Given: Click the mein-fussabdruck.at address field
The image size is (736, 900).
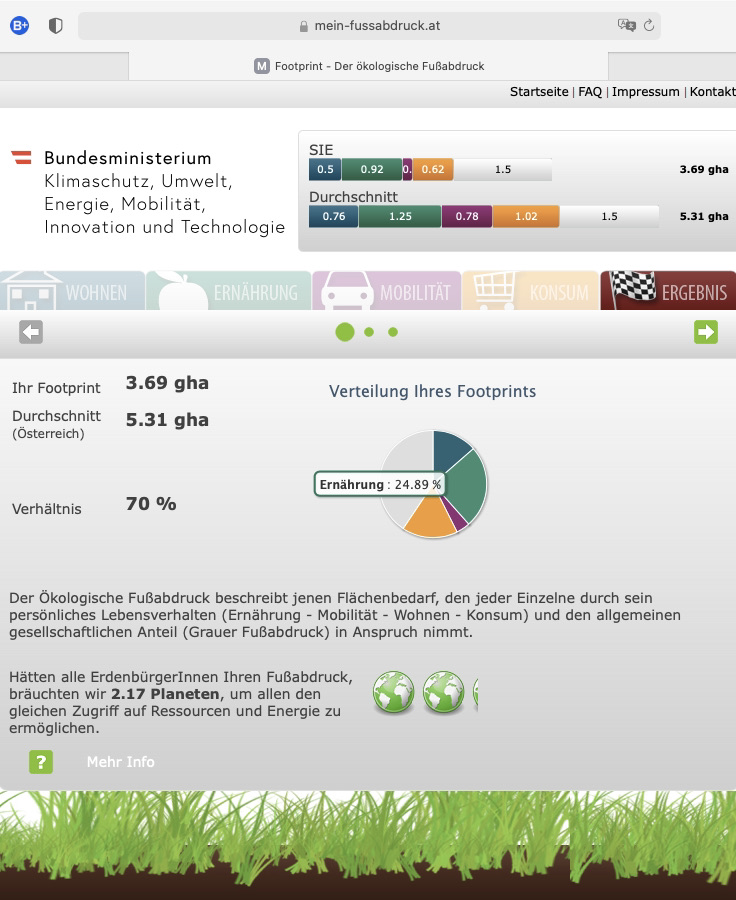Looking at the screenshot, I should (368, 26).
